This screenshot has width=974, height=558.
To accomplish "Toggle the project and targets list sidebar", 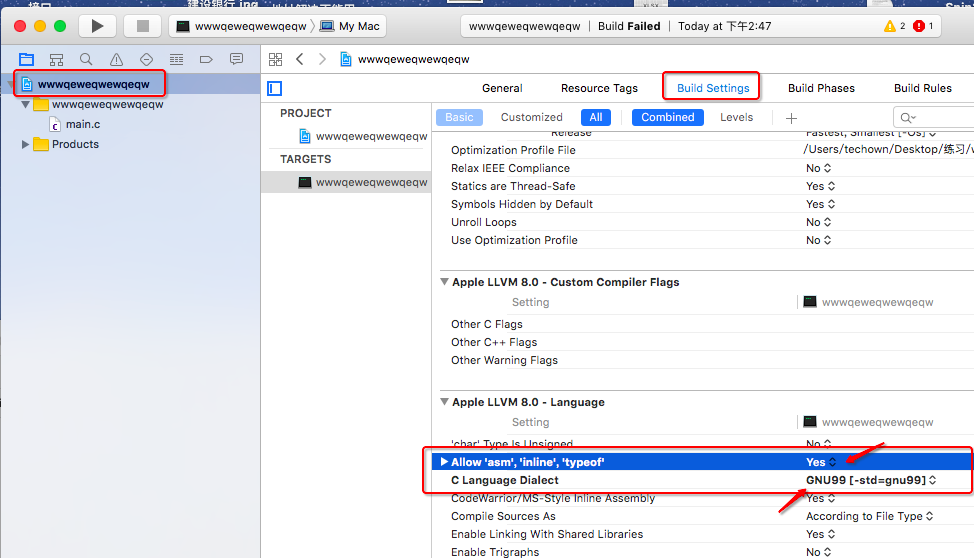I will [x=275, y=89].
